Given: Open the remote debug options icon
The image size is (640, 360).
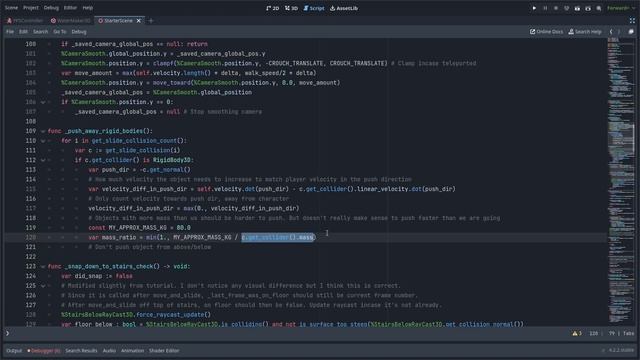Looking at the screenshot, I should pyautogui.click(x=567, y=8).
